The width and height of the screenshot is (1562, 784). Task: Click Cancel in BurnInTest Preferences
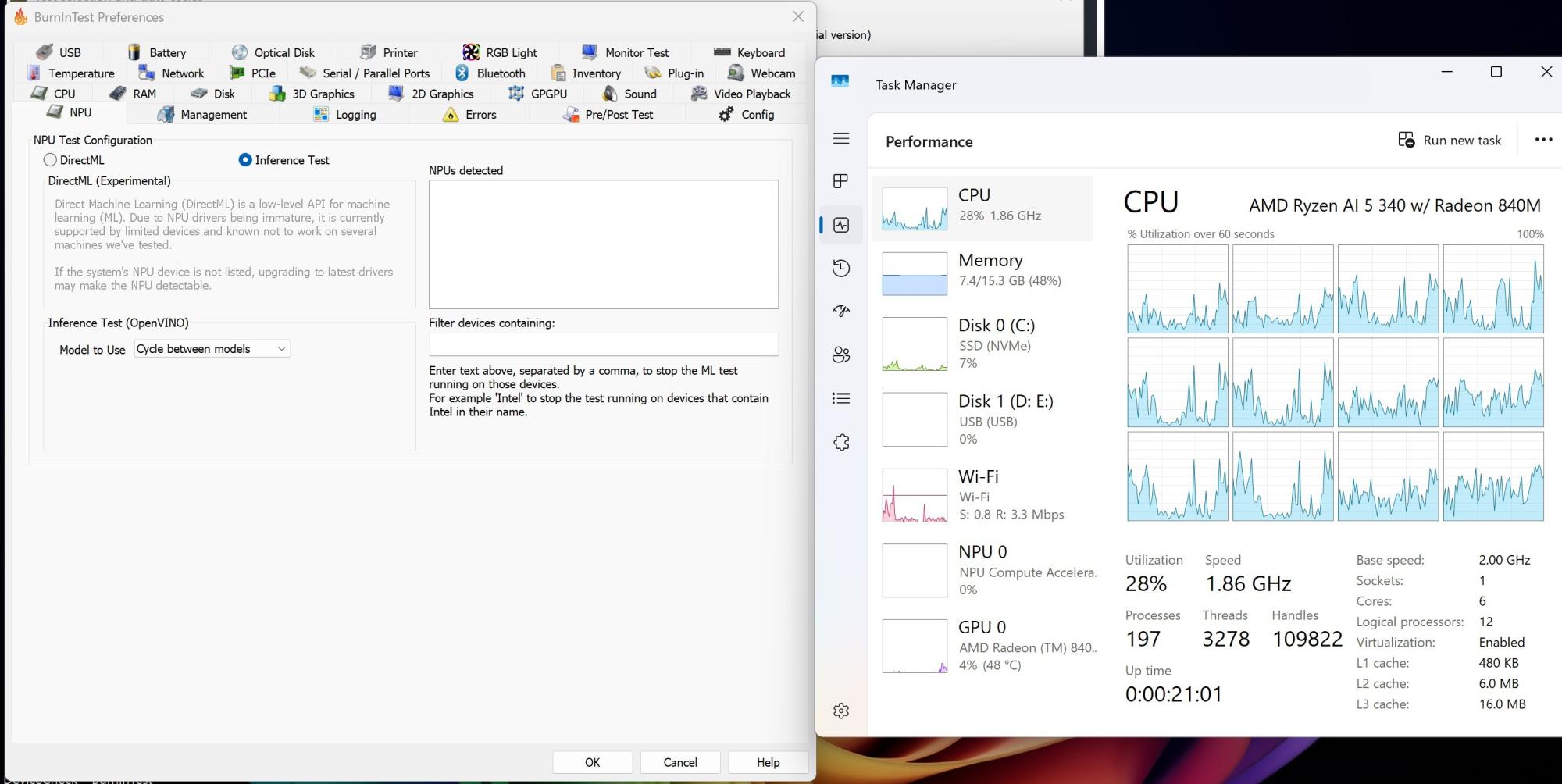click(679, 762)
